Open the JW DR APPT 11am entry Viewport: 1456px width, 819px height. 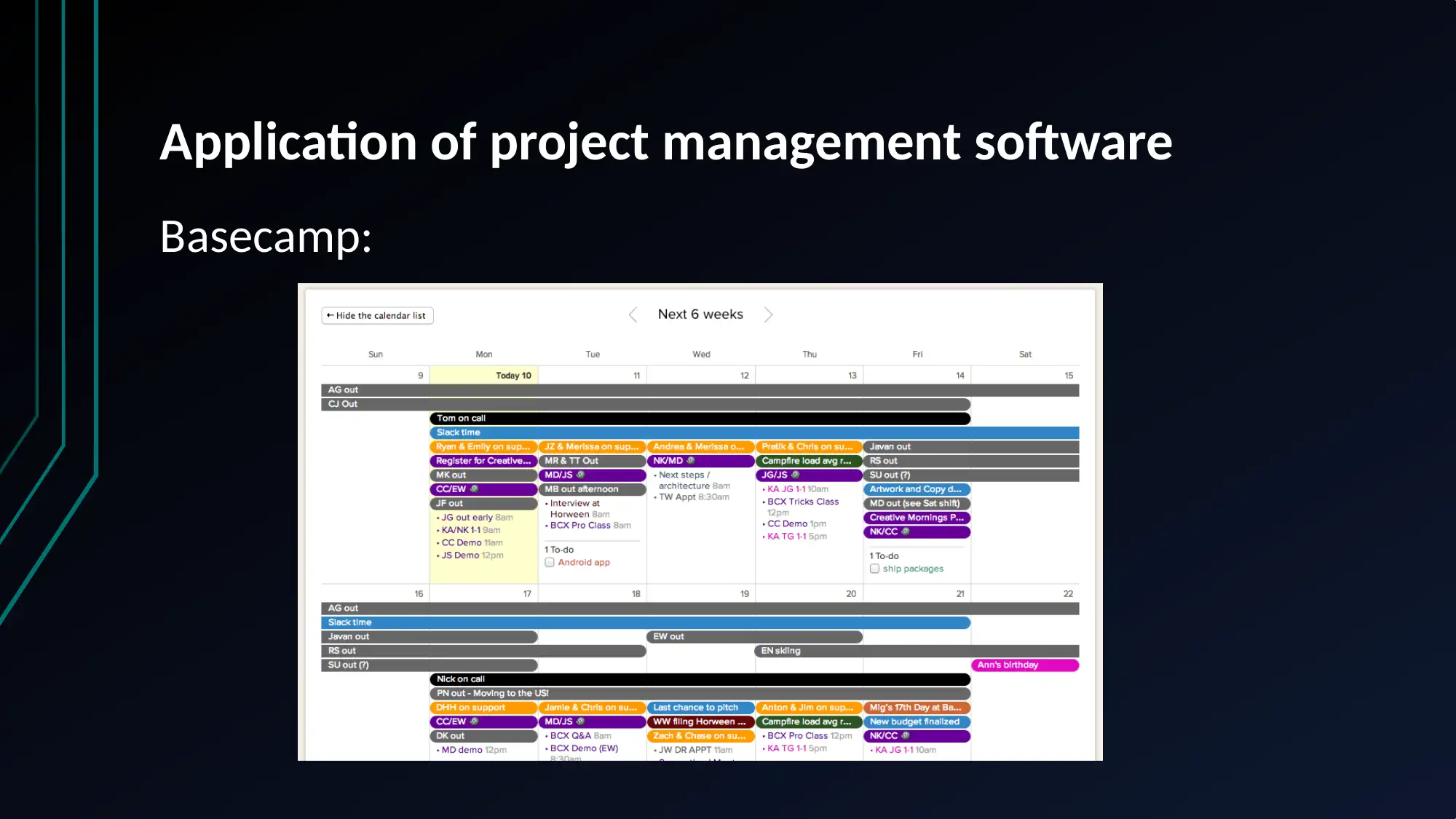(694, 750)
